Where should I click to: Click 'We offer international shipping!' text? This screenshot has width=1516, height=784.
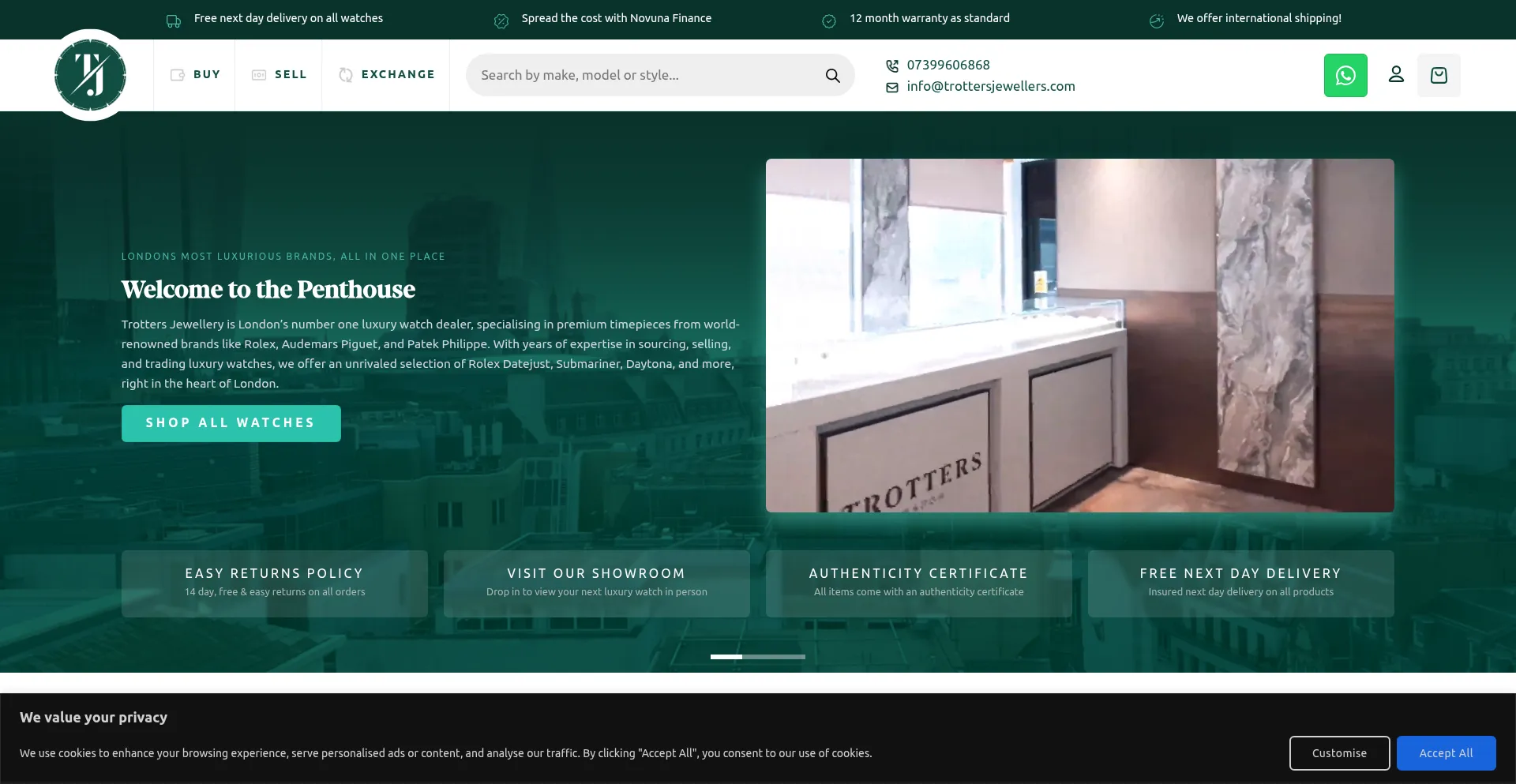tap(1259, 18)
